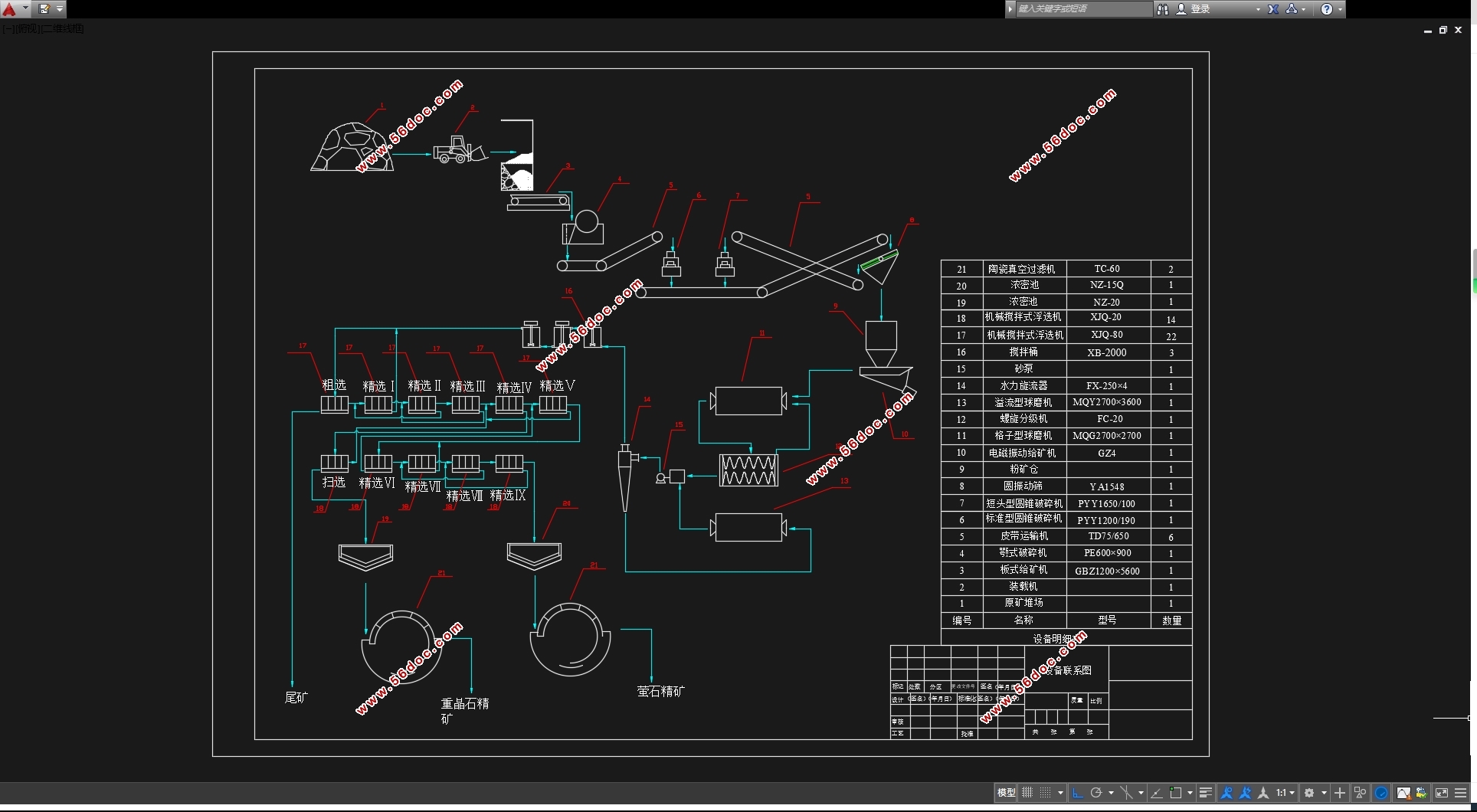Click the GBZ1200×5600 model cell
Viewport: 1477px width, 812px height.
click(1108, 571)
